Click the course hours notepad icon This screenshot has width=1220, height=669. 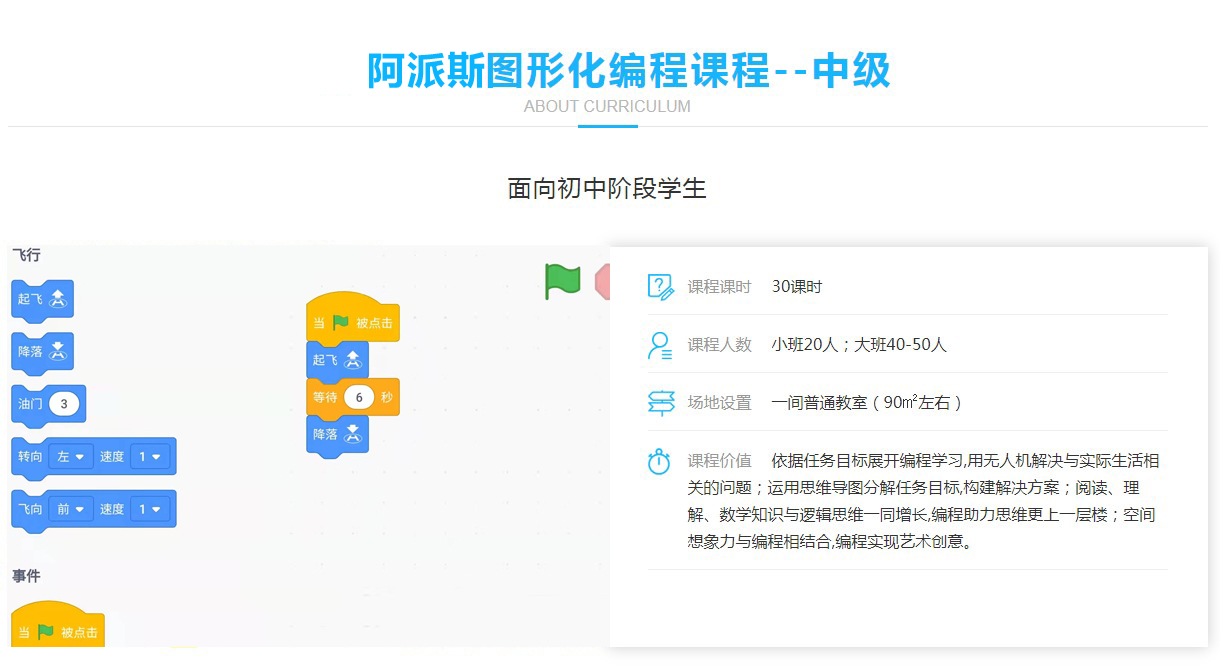(660, 287)
